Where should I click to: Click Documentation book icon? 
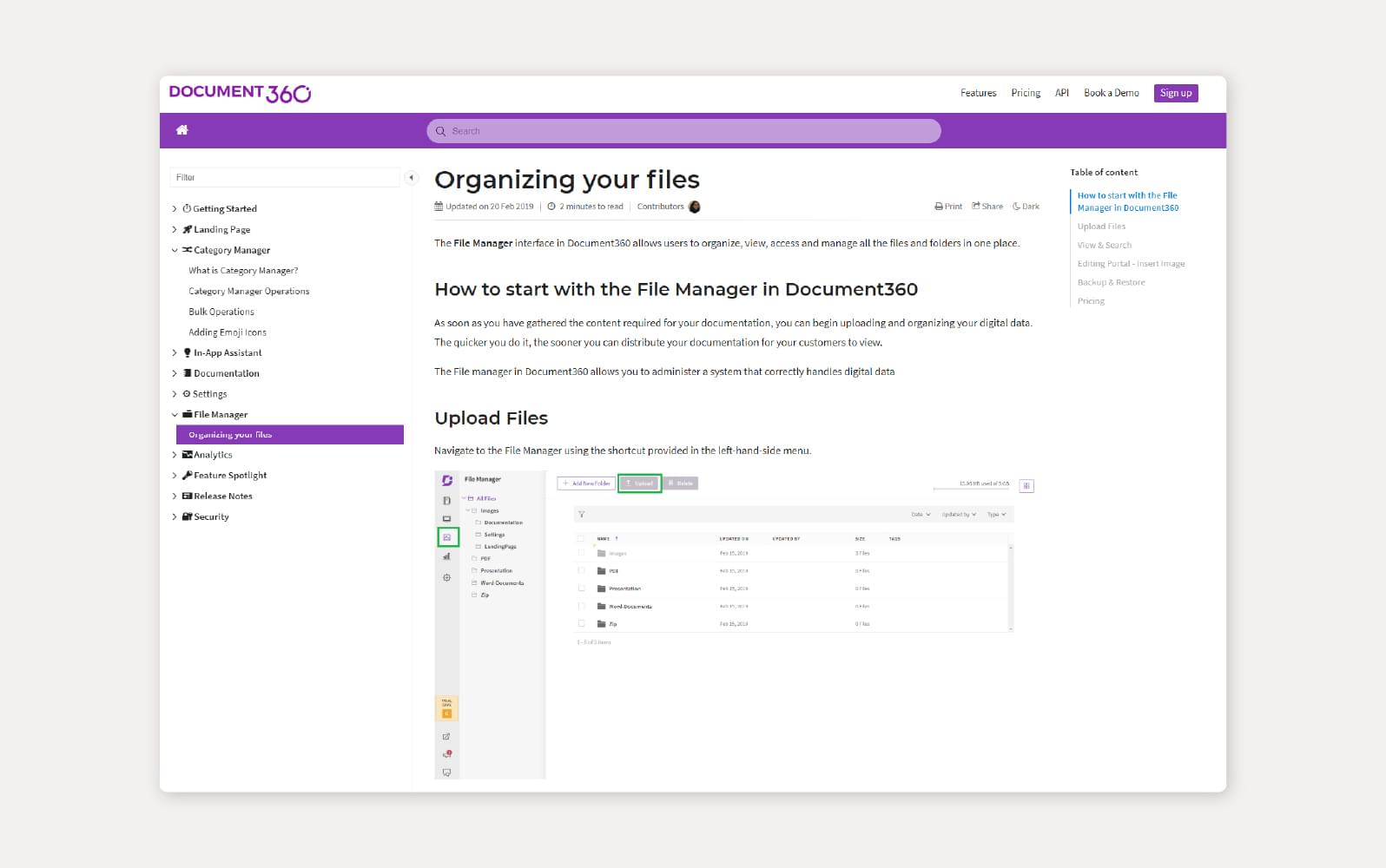click(187, 373)
